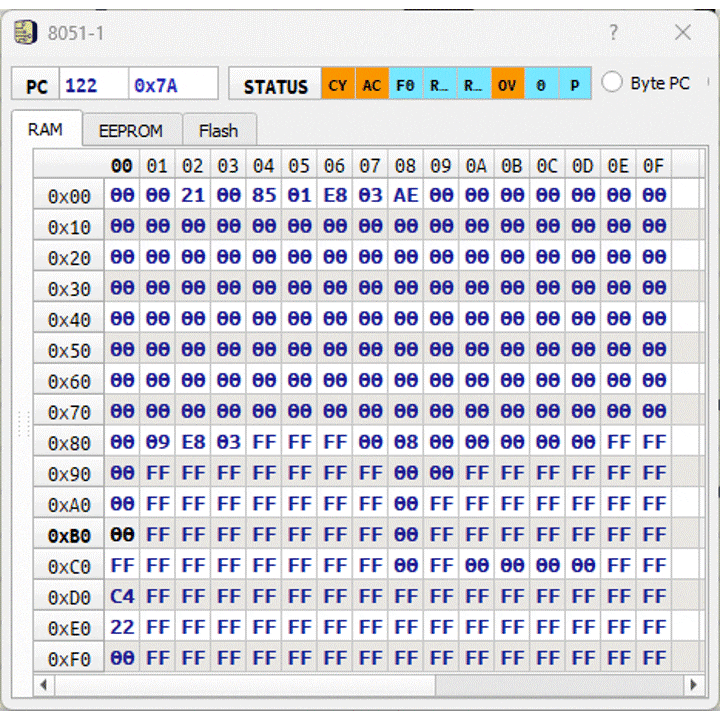Select row header 0x80
The width and height of the screenshot is (720, 720).
(69, 443)
